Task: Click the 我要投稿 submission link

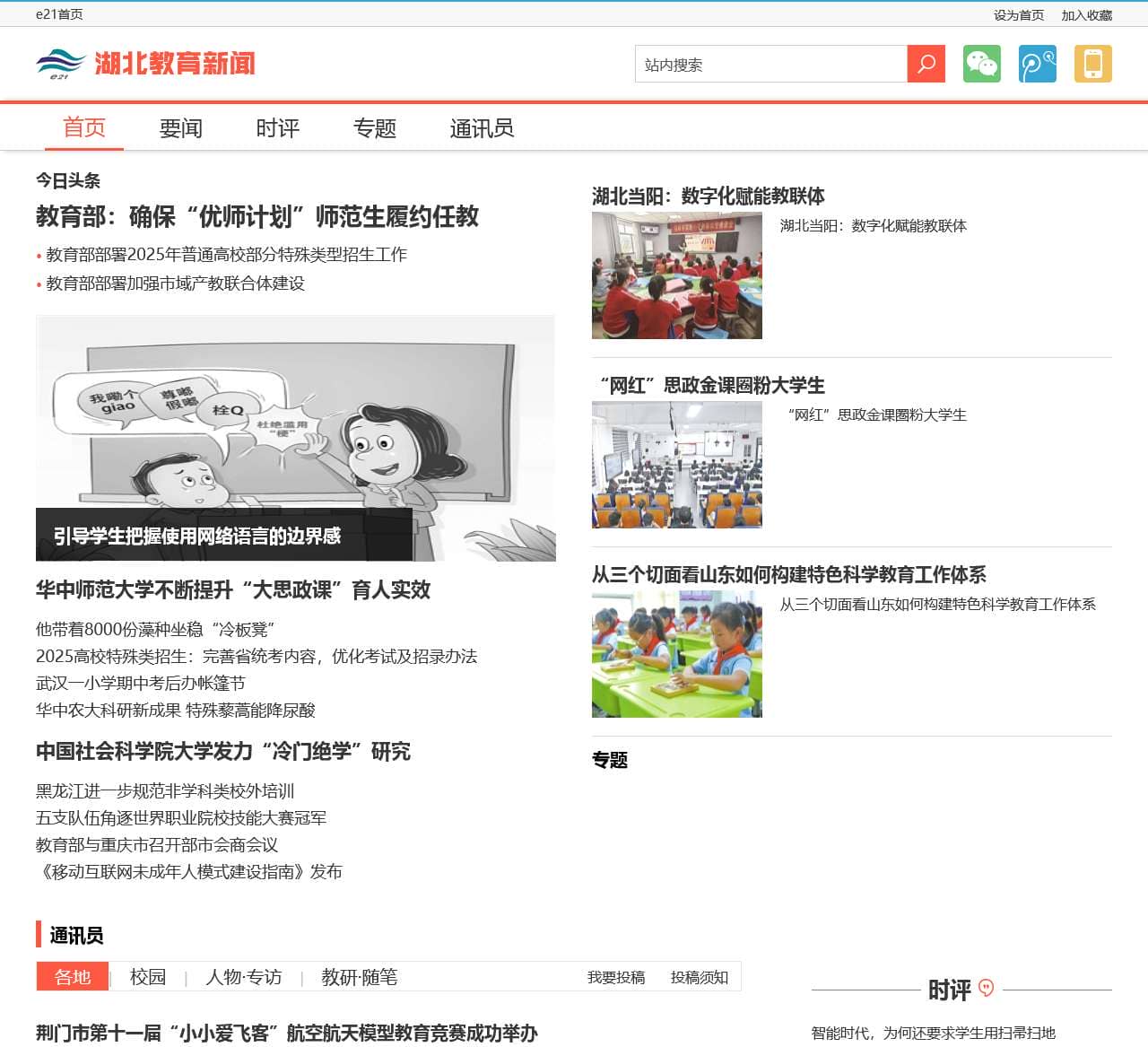Action: [616, 977]
